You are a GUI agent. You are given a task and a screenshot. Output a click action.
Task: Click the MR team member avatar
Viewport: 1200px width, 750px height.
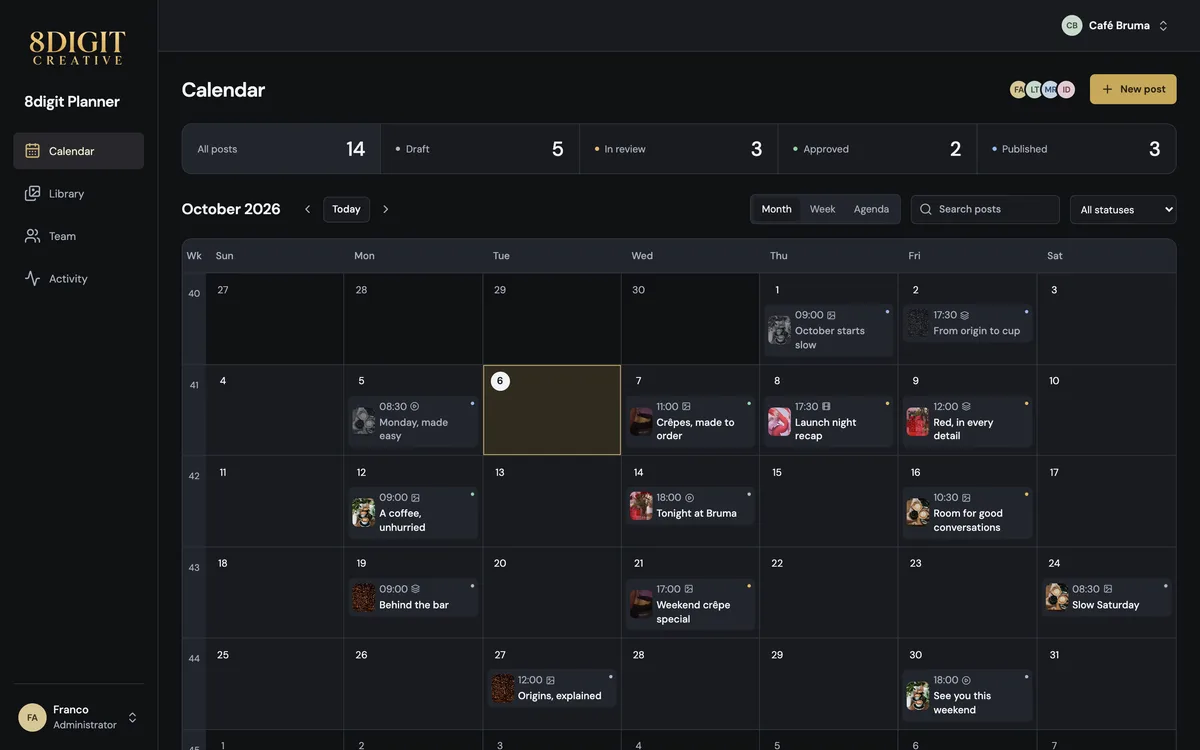click(1050, 89)
